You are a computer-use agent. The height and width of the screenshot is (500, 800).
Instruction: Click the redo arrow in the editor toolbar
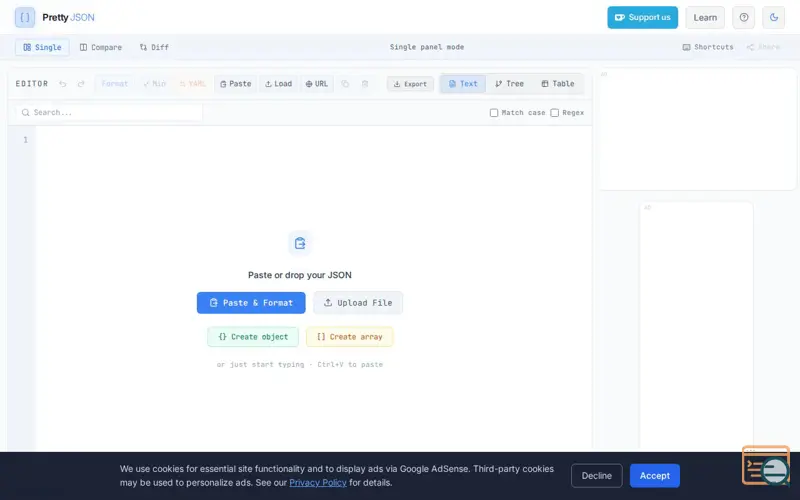pos(81,84)
